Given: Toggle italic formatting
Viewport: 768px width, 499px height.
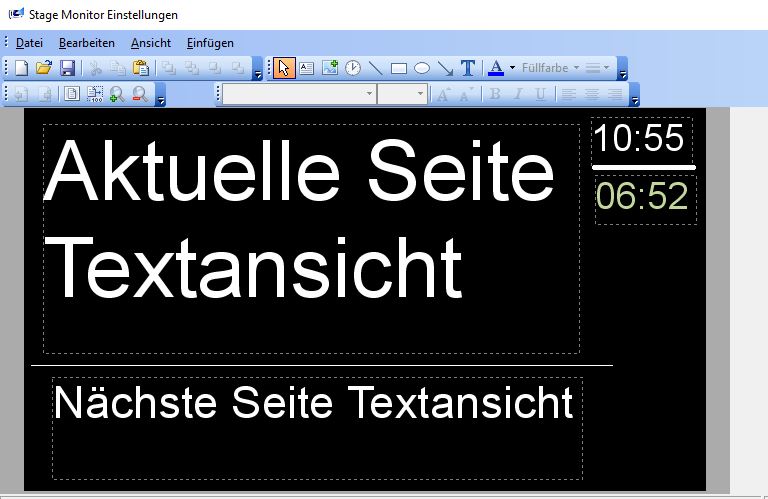Looking at the screenshot, I should tap(518, 94).
